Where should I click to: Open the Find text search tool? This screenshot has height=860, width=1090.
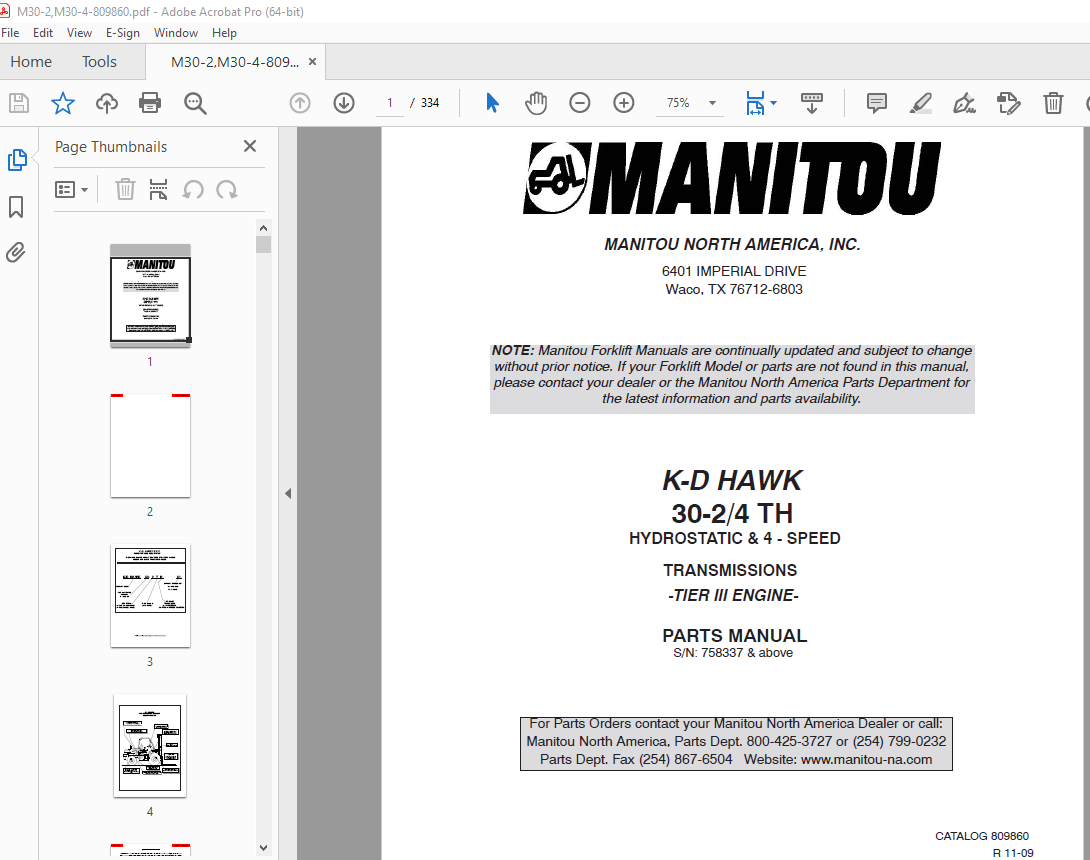pos(195,104)
